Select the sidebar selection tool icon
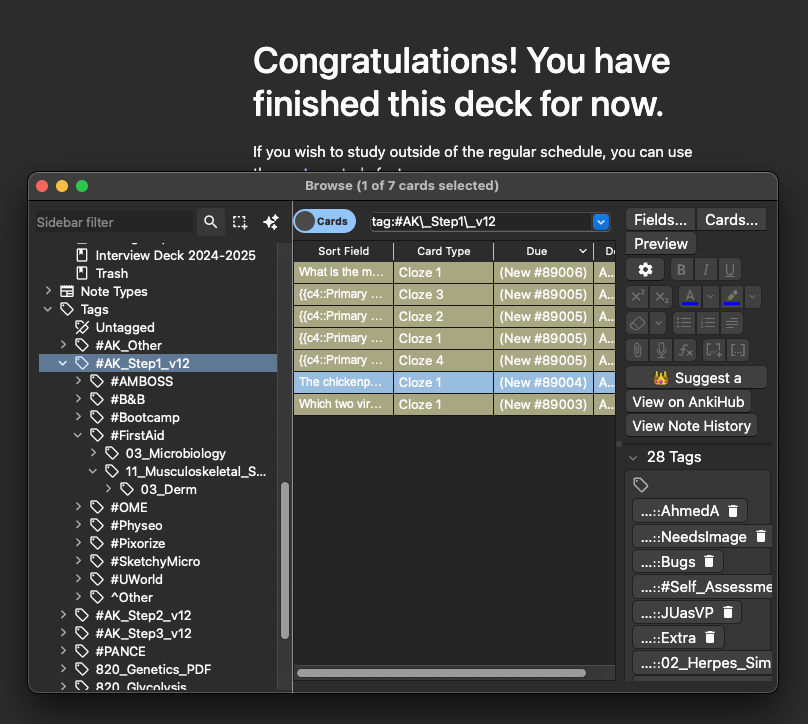Viewport: 808px width, 724px height. click(x=240, y=222)
